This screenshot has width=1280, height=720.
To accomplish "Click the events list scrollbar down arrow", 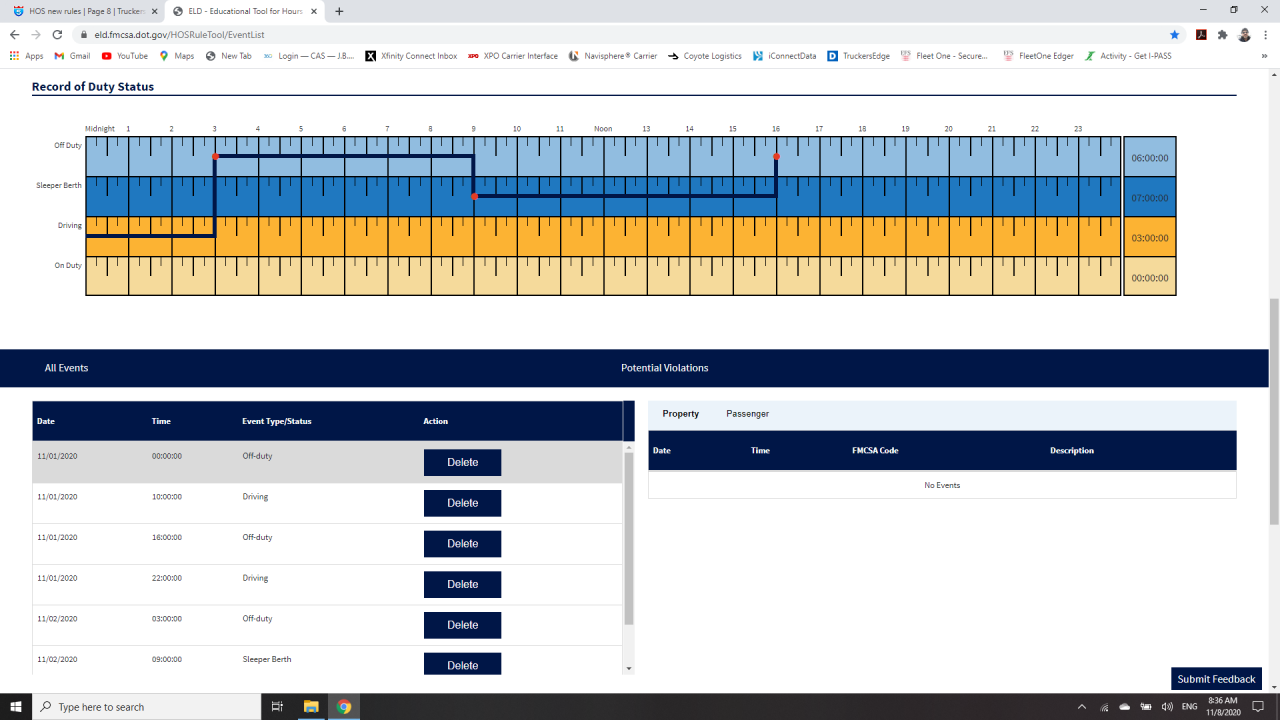I will [629, 668].
